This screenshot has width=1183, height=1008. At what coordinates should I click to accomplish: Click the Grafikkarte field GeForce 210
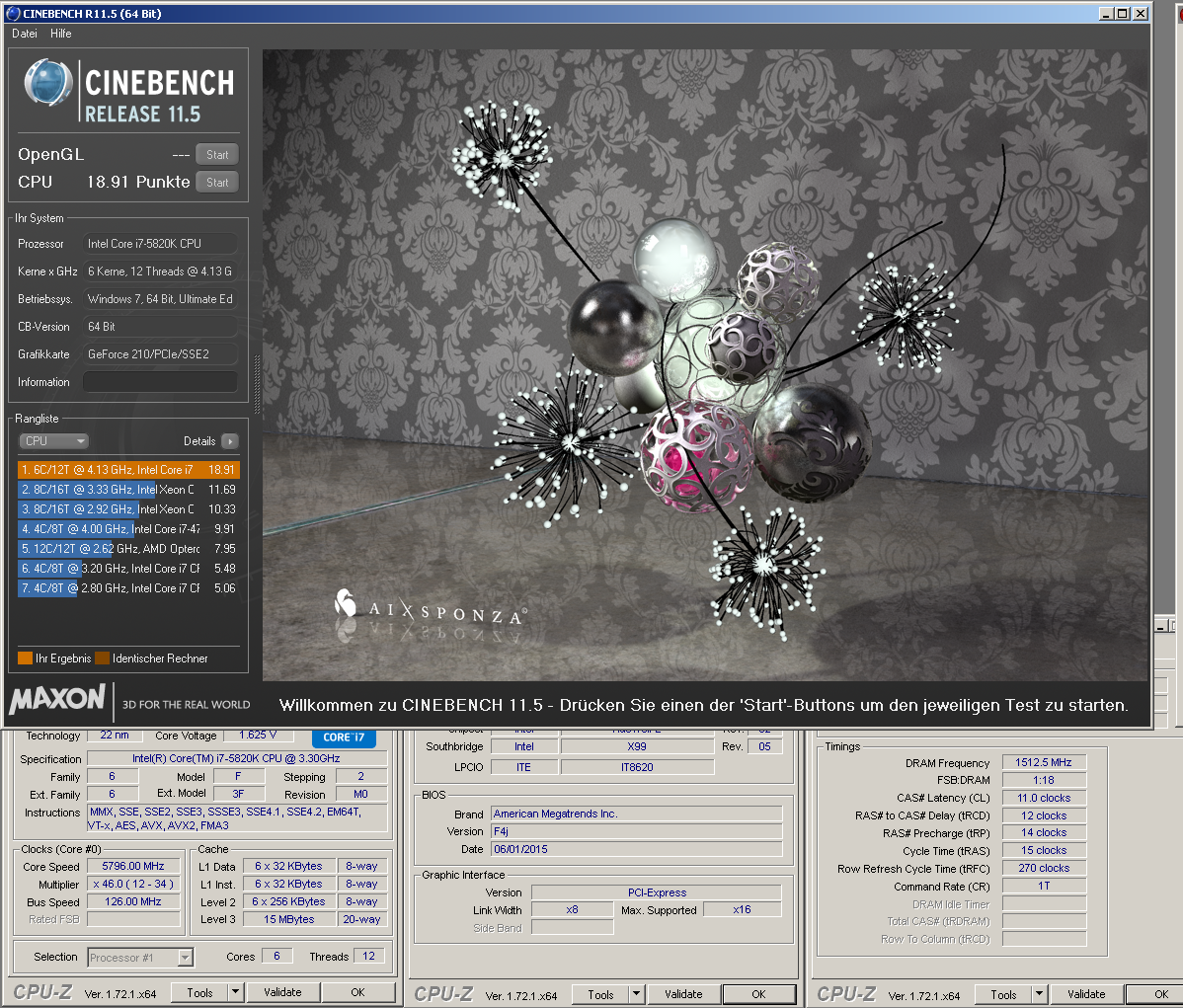(160, 353)
